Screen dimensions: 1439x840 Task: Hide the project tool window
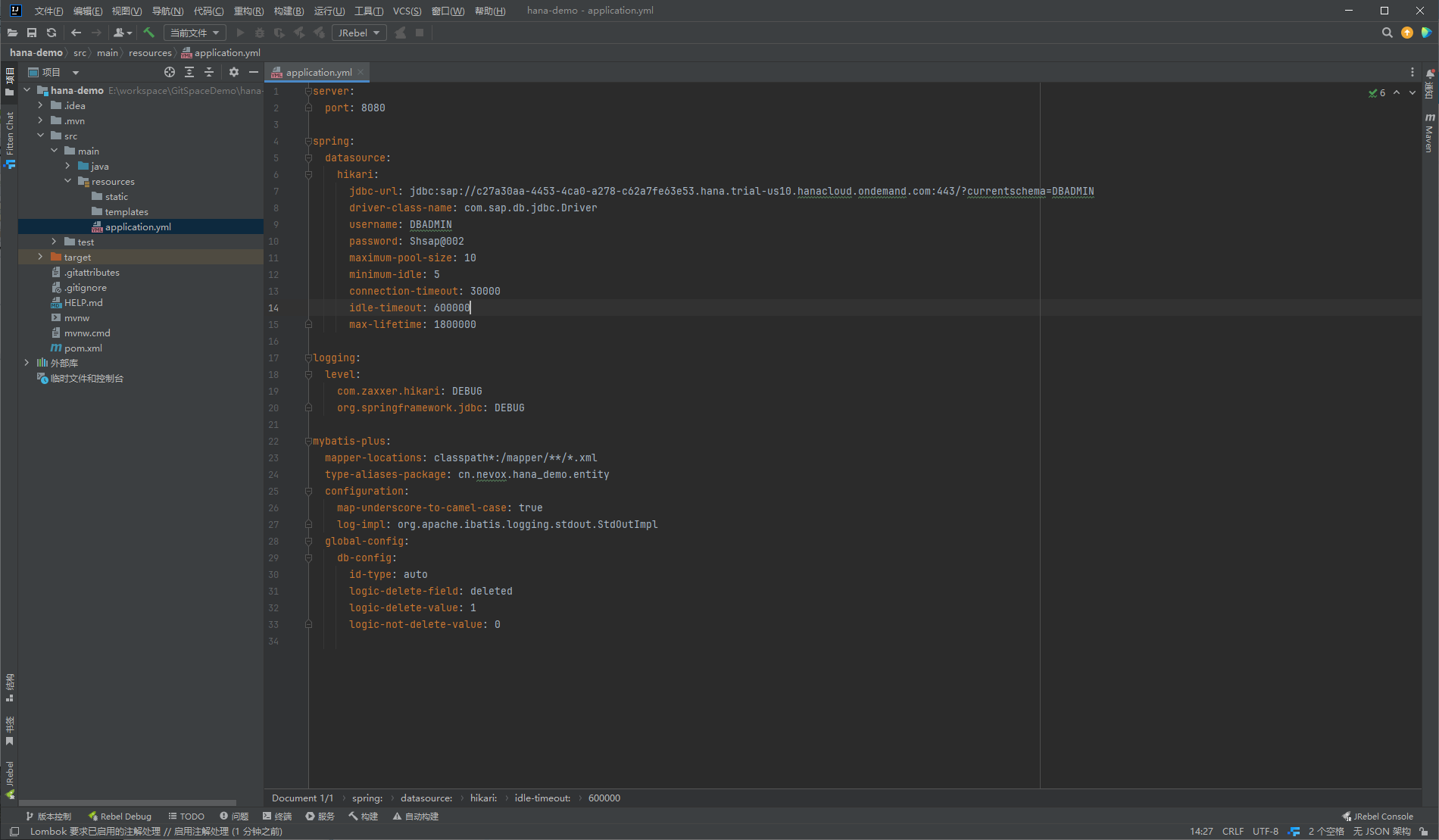coord(254,72)
